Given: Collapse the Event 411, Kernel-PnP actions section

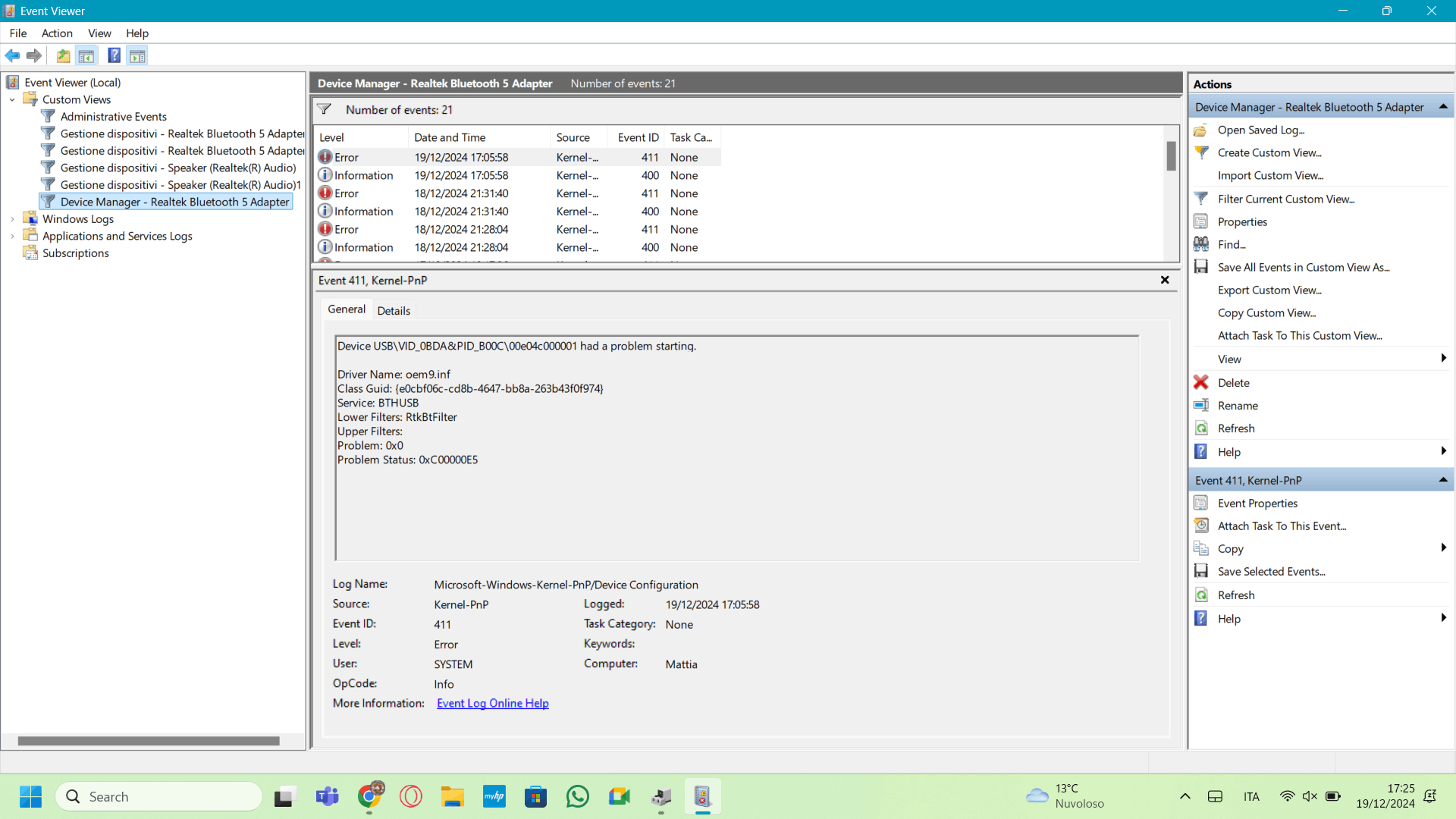Looking at the screenshot, I should point(1443,480).
